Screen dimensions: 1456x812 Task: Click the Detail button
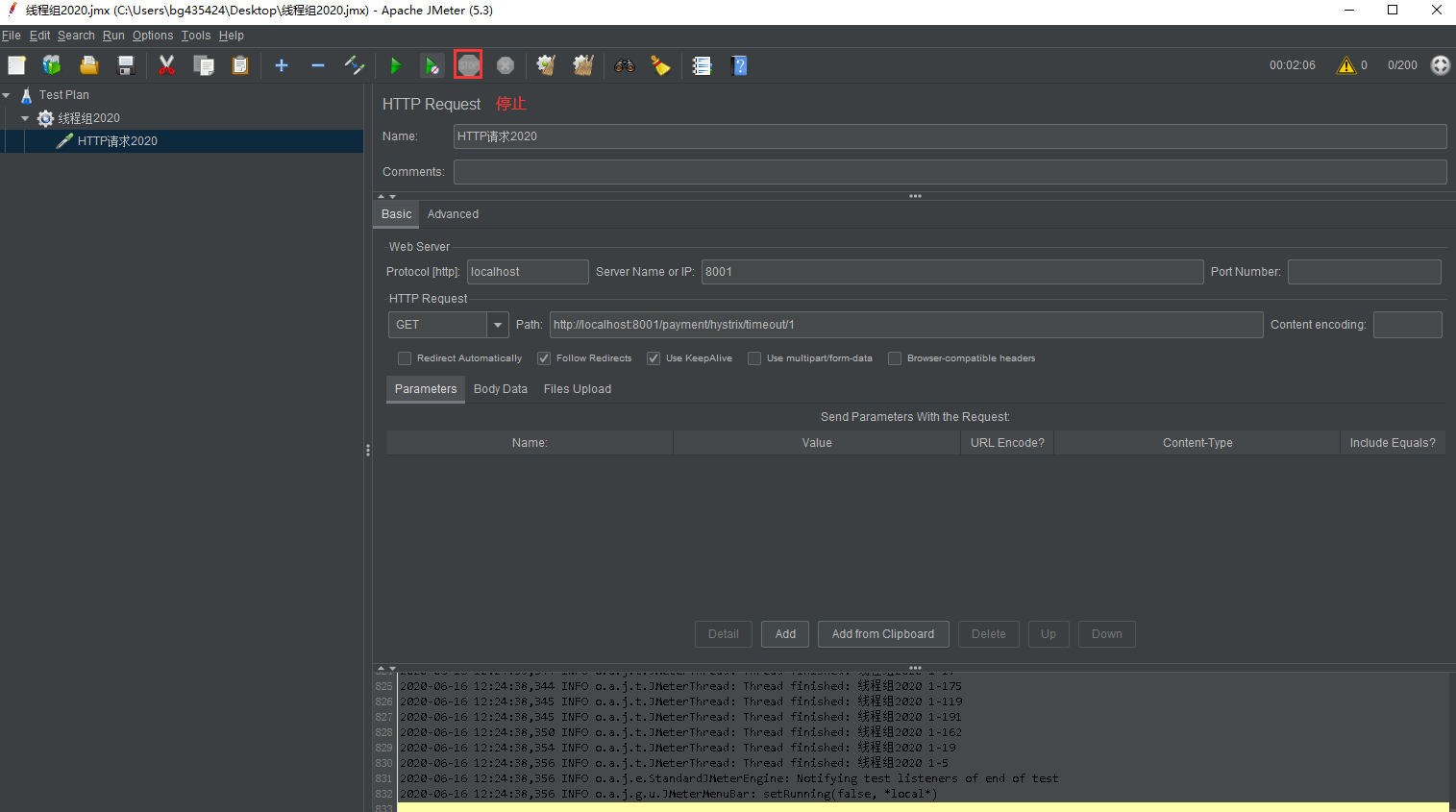tap(724, 634)
